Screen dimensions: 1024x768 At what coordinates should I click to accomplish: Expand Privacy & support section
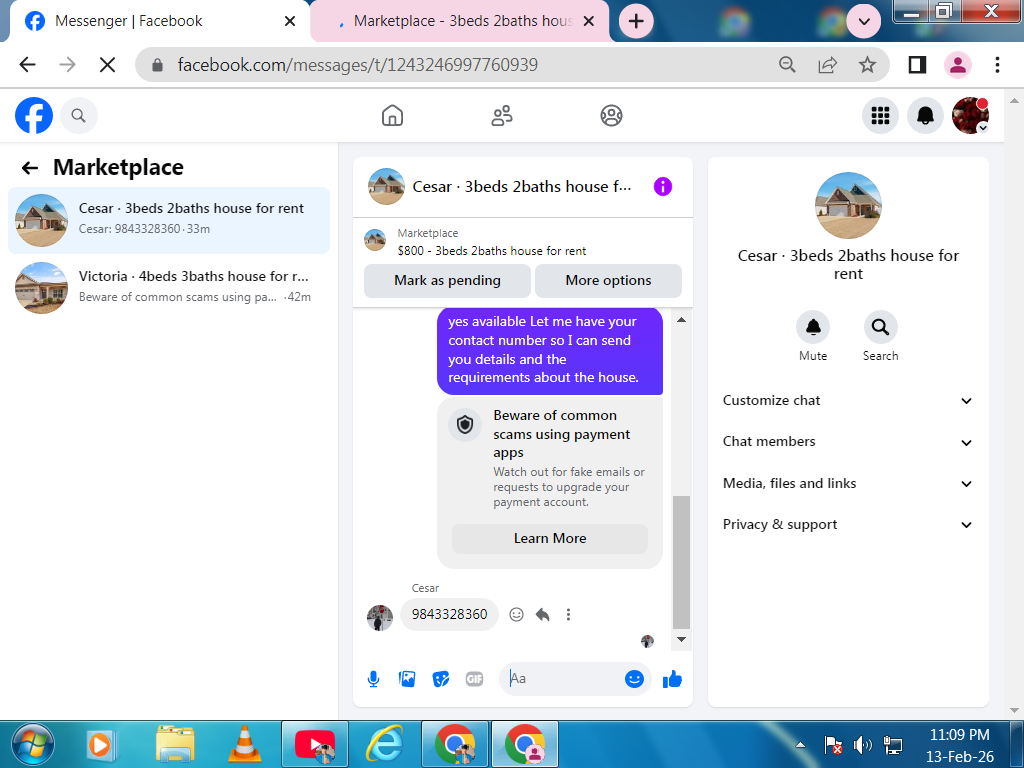(848, 525)
